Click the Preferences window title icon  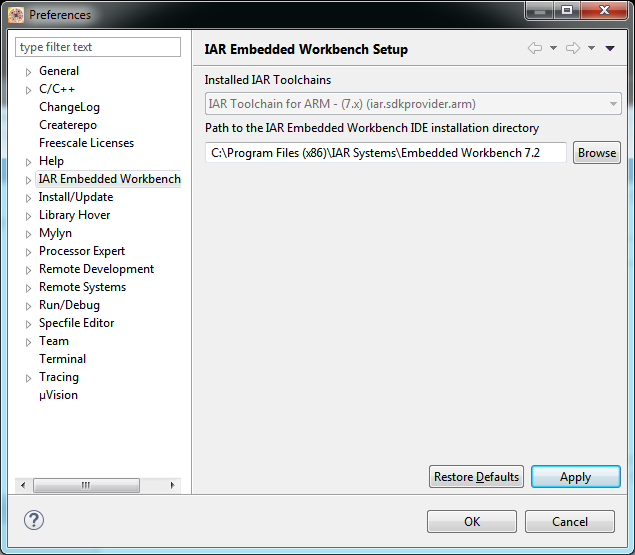coord(16,15)
